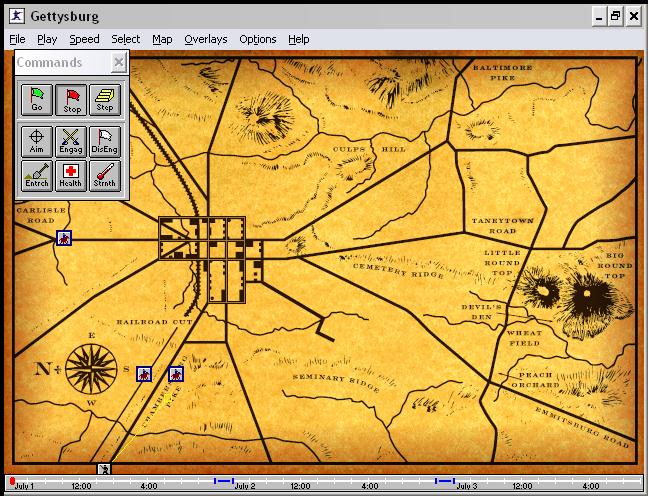Open the Speed menu
The image size is (648, 496).
pos(84,39)
